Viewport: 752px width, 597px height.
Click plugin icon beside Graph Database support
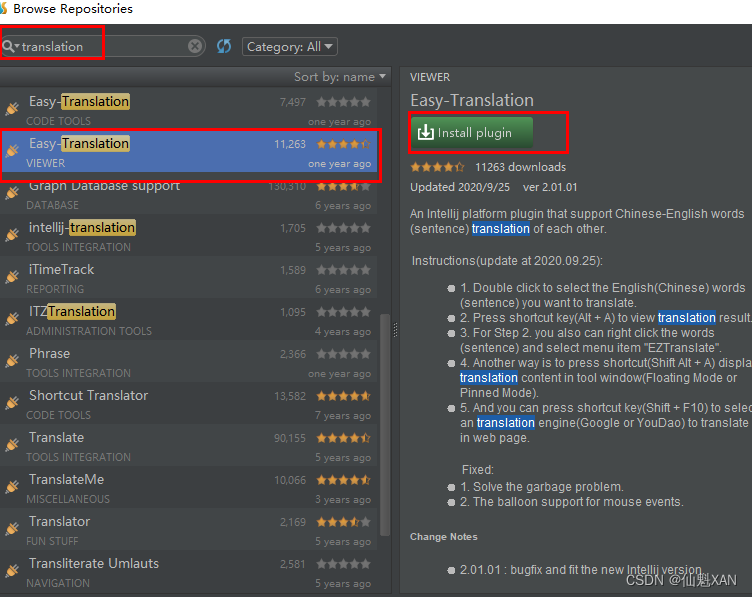(x=12, y=192)
